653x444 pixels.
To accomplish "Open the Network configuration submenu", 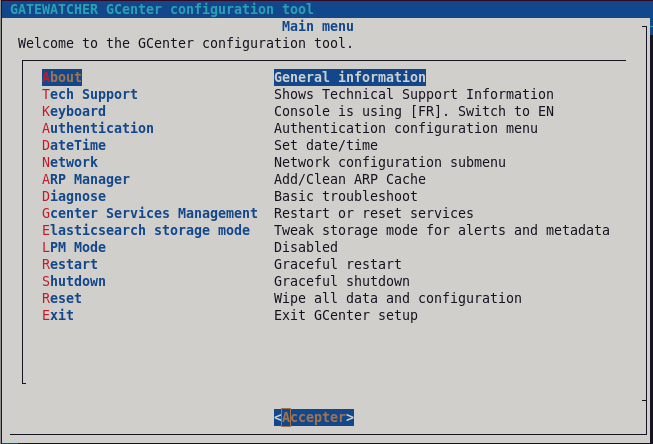I will (x=70, y=162).
